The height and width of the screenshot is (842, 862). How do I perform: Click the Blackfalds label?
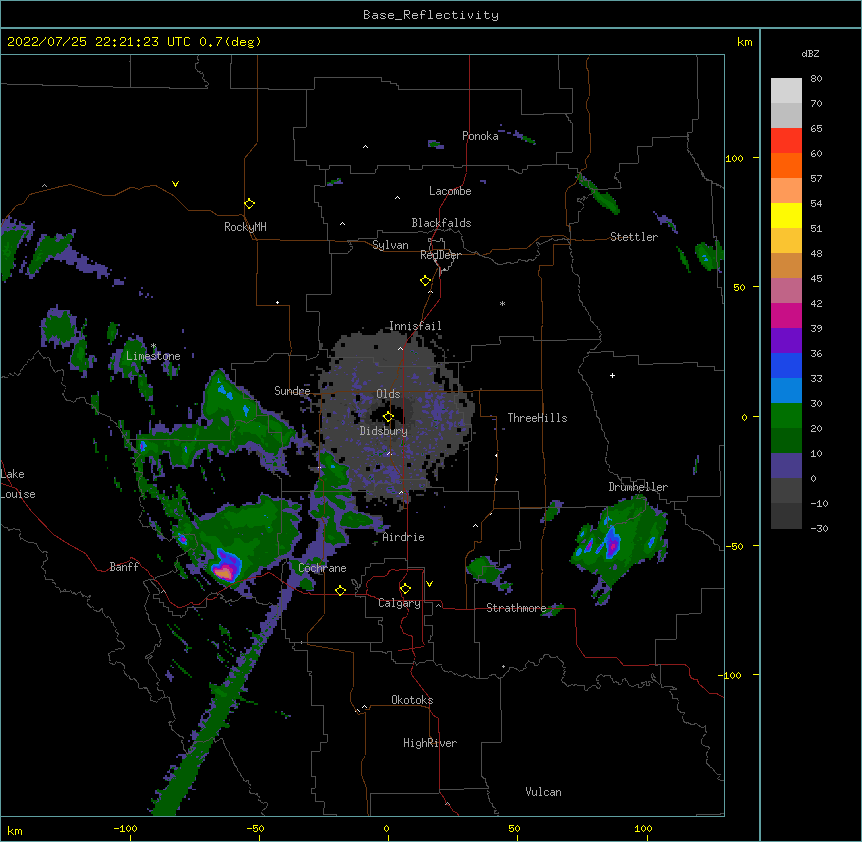pos(441,223)
